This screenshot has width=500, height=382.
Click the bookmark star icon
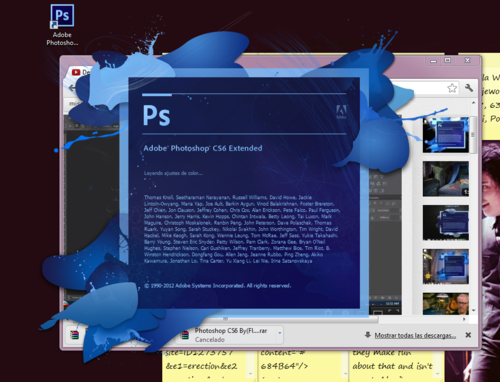452,88
